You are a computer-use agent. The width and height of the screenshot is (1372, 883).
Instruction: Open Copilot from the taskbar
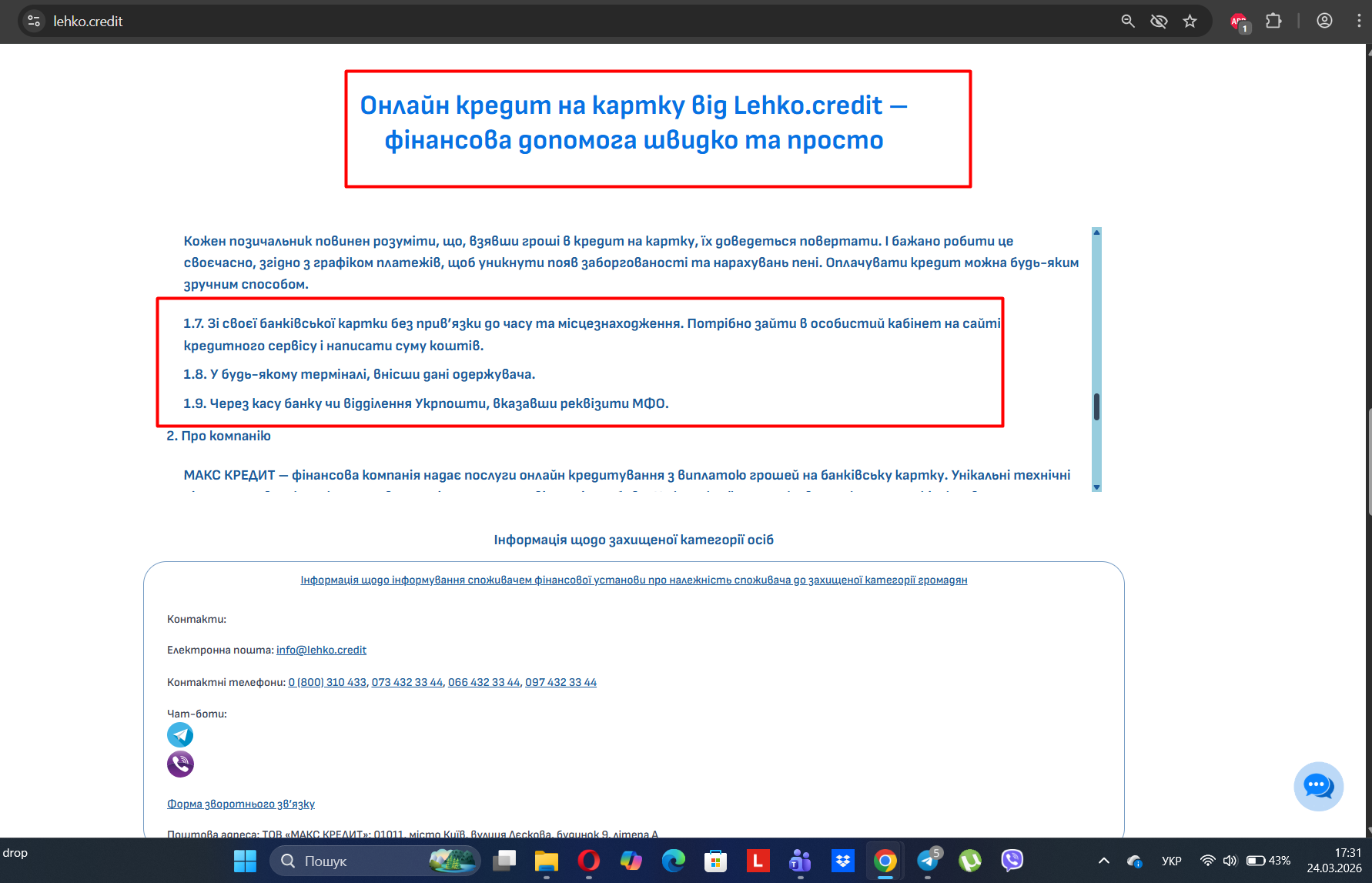point(631,861)
